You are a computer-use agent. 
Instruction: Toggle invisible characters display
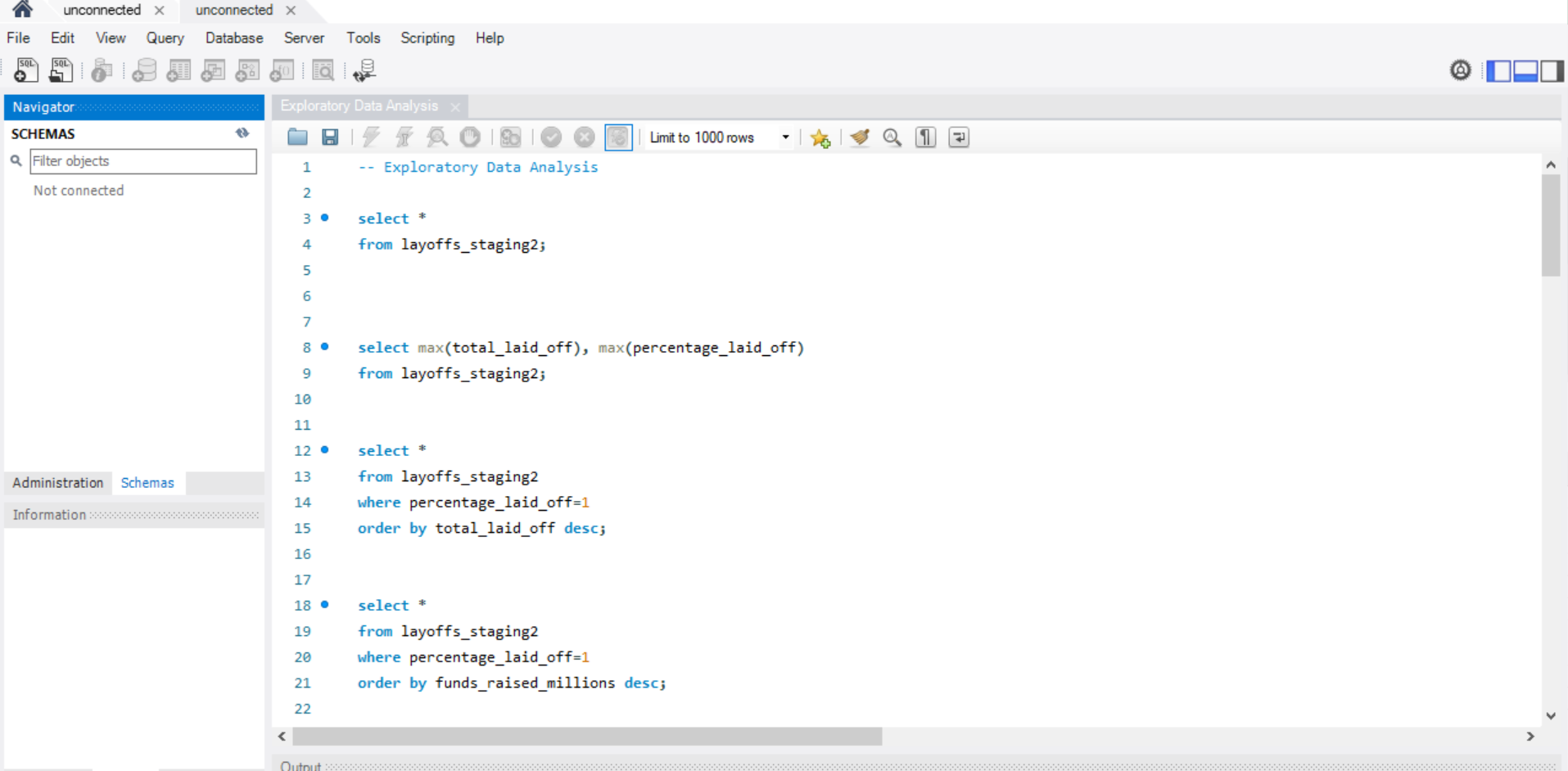click(x=925, y=138)
